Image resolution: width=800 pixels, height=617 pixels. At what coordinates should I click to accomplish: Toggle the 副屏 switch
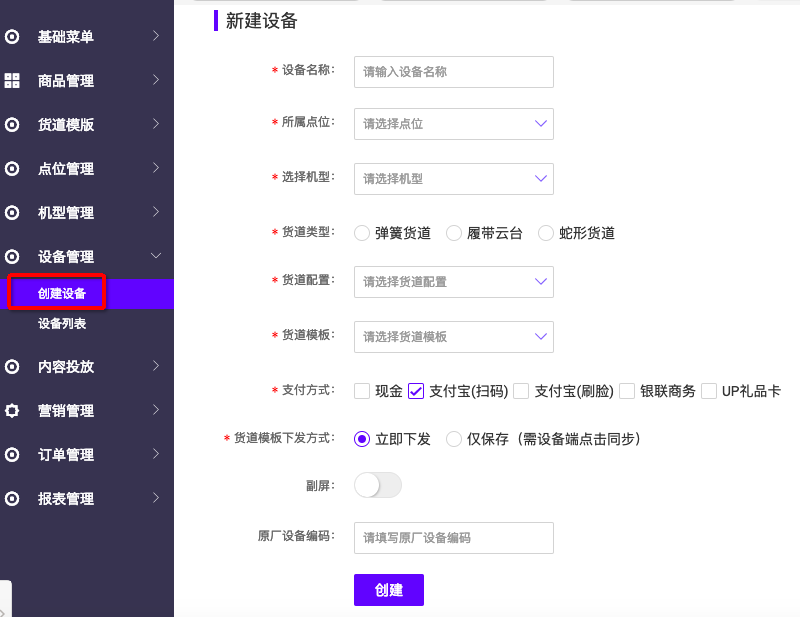(378, 485)
